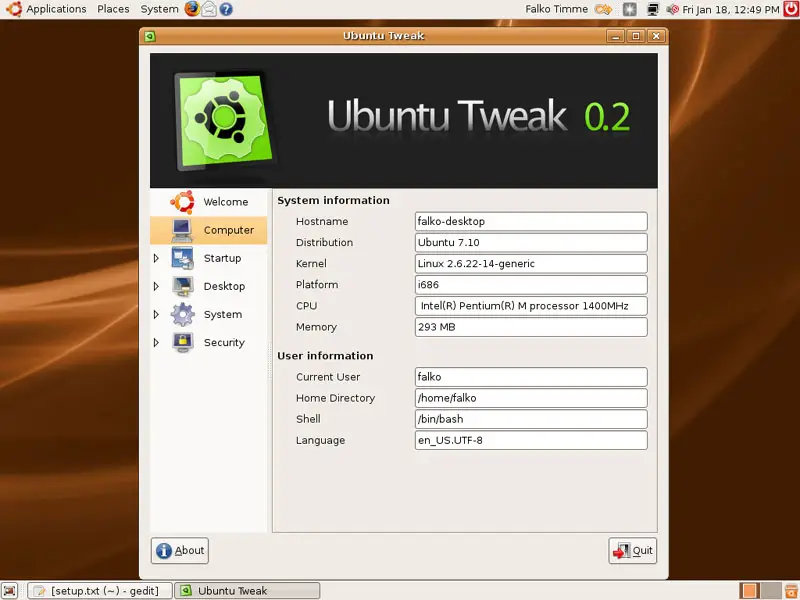Viewport: 800px width, 600px height.
Task: Click the Startup icon in sidebar
Action: (182, 258)
